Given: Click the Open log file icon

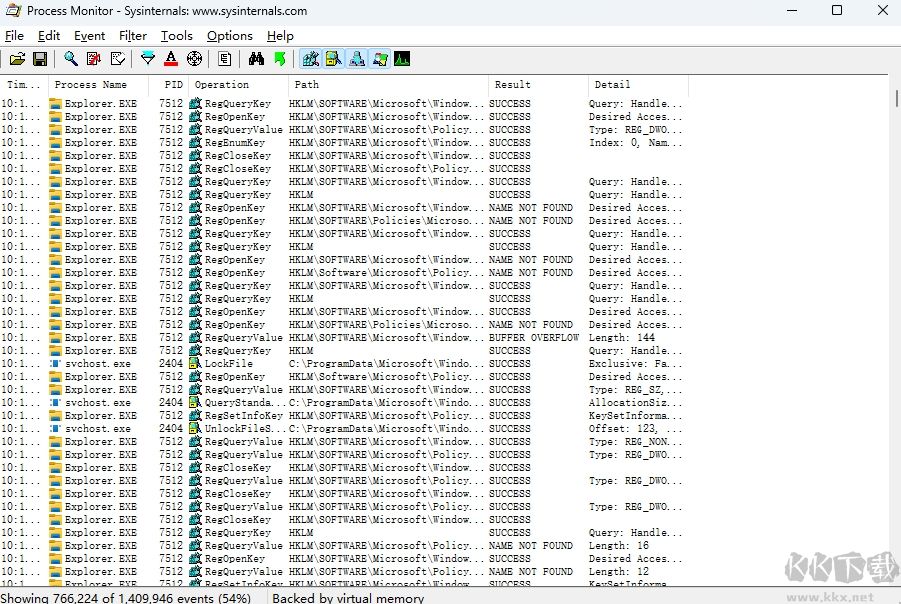Looking at the screenshot, I should 17,59.
